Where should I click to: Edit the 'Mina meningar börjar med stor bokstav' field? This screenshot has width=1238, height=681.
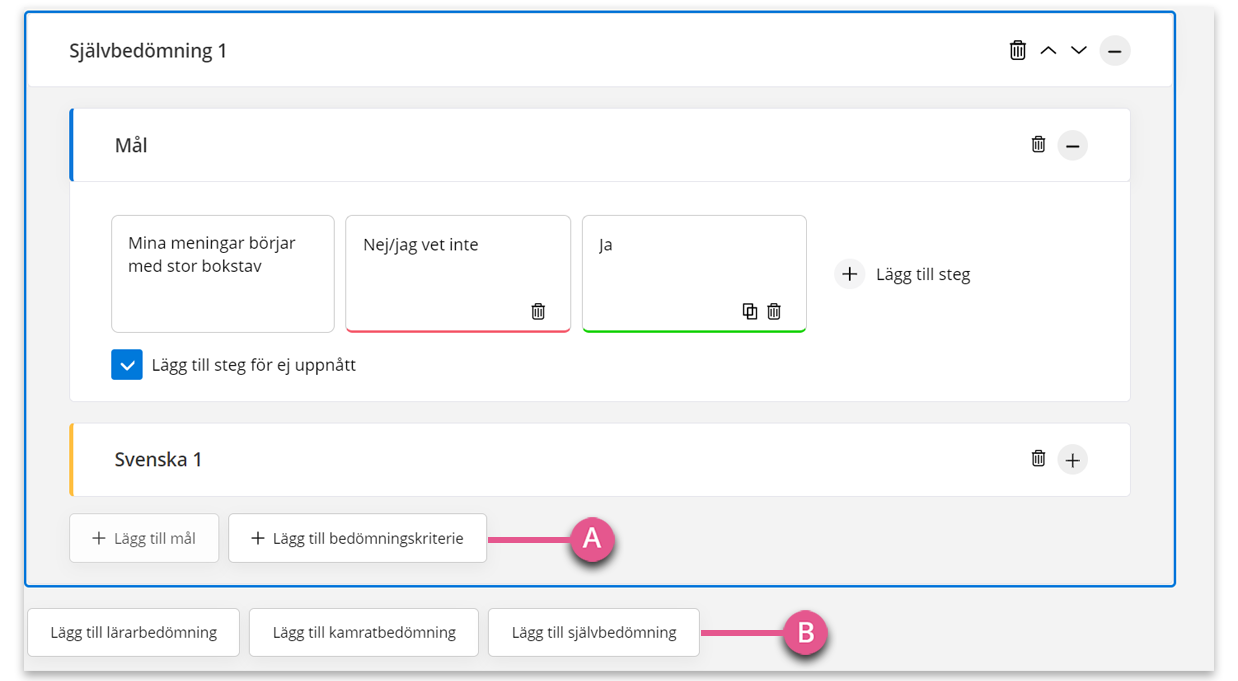coord(223,274)
